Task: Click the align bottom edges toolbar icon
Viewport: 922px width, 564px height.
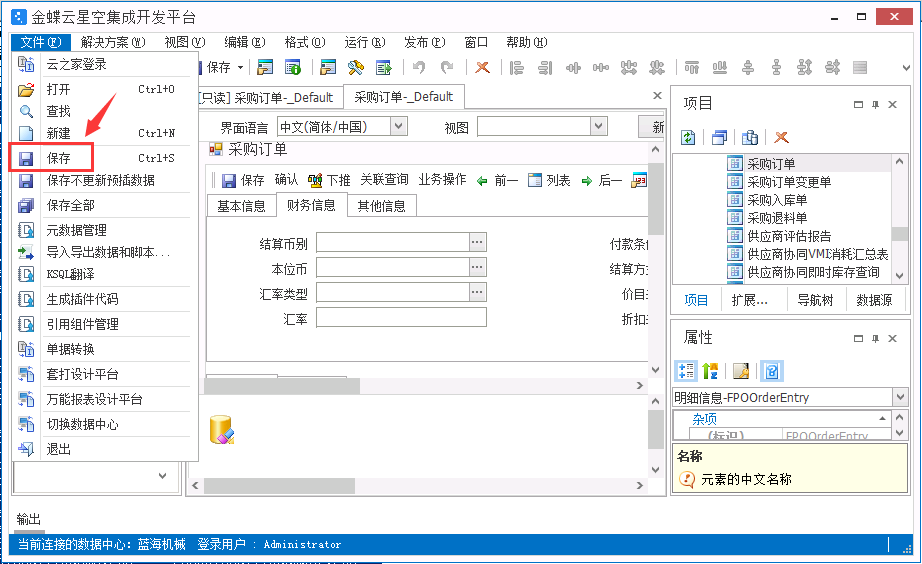Action: point(720,68)
